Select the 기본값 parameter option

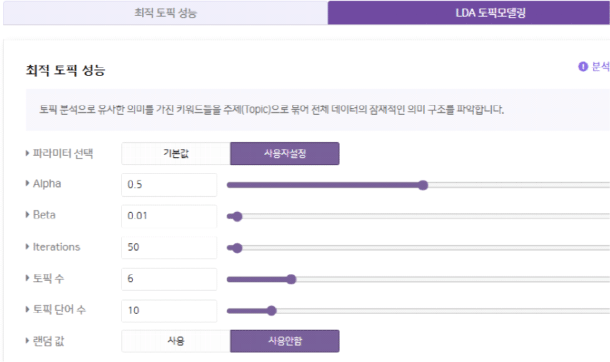176,154
